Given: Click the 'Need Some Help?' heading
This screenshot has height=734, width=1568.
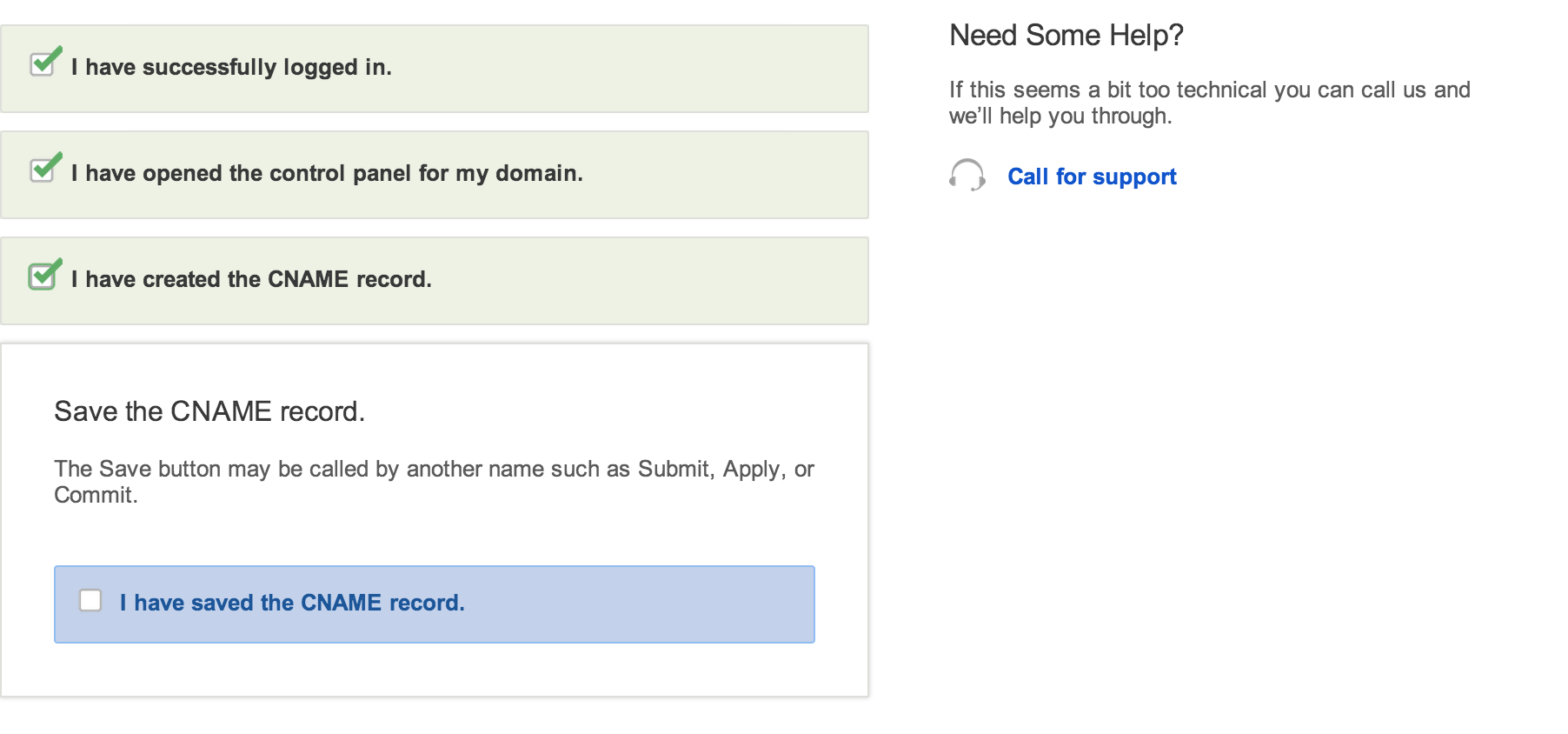Looking at the screenshot, I should coord(1066,35).
